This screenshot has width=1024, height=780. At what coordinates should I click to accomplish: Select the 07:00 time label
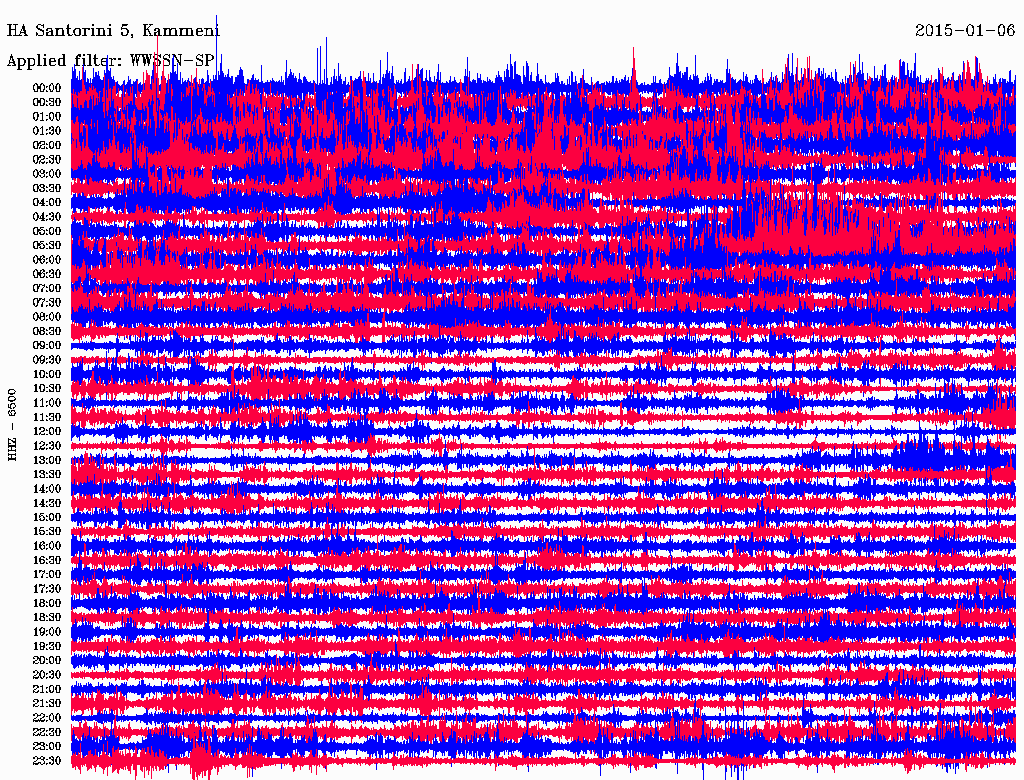point(47,288)
